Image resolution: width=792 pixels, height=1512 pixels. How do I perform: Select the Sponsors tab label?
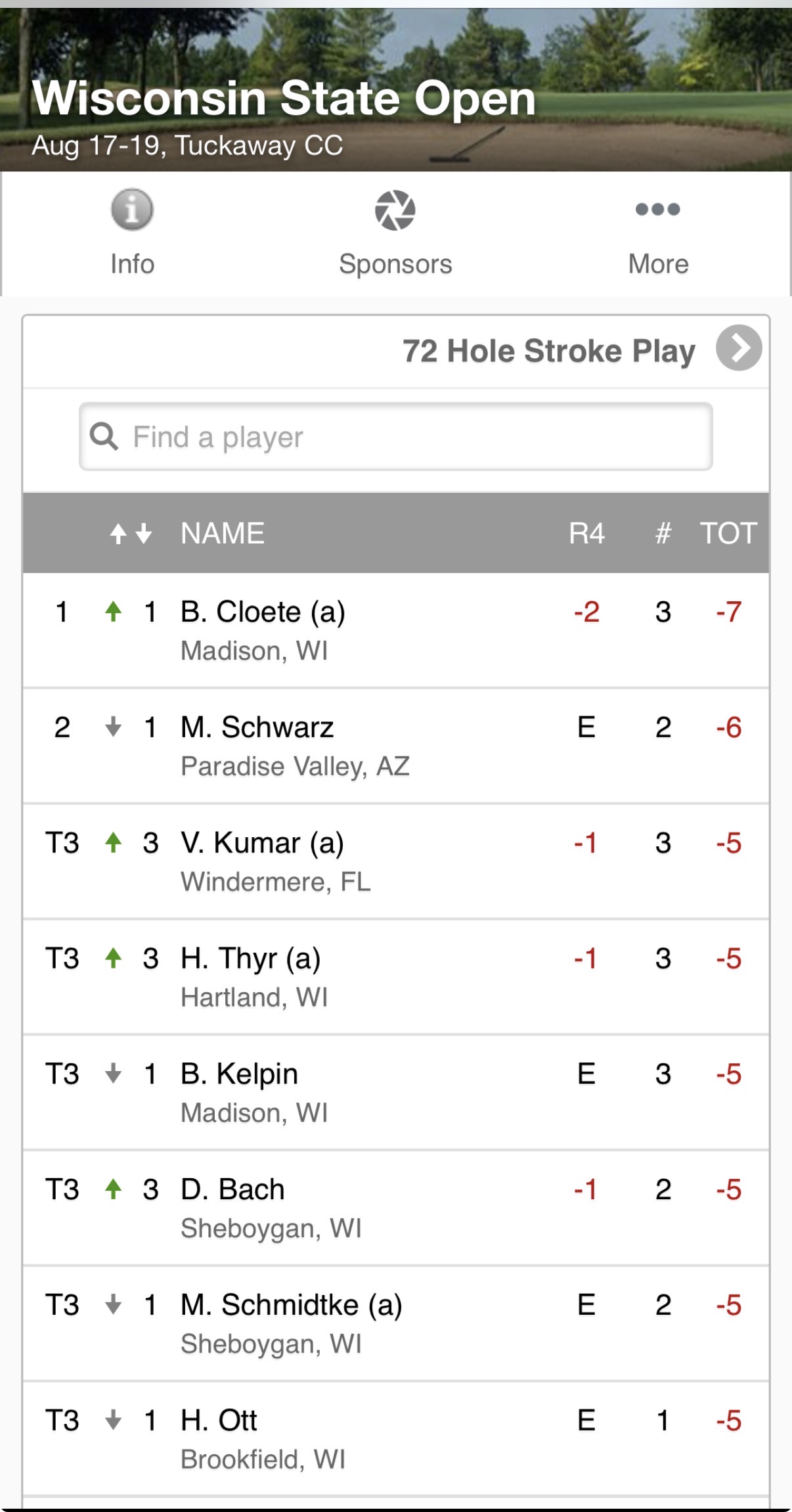point(395,263)
